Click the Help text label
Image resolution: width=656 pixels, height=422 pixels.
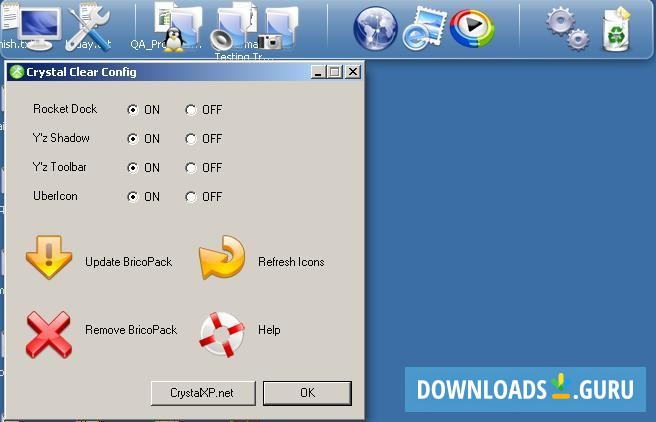click(269, 330)
